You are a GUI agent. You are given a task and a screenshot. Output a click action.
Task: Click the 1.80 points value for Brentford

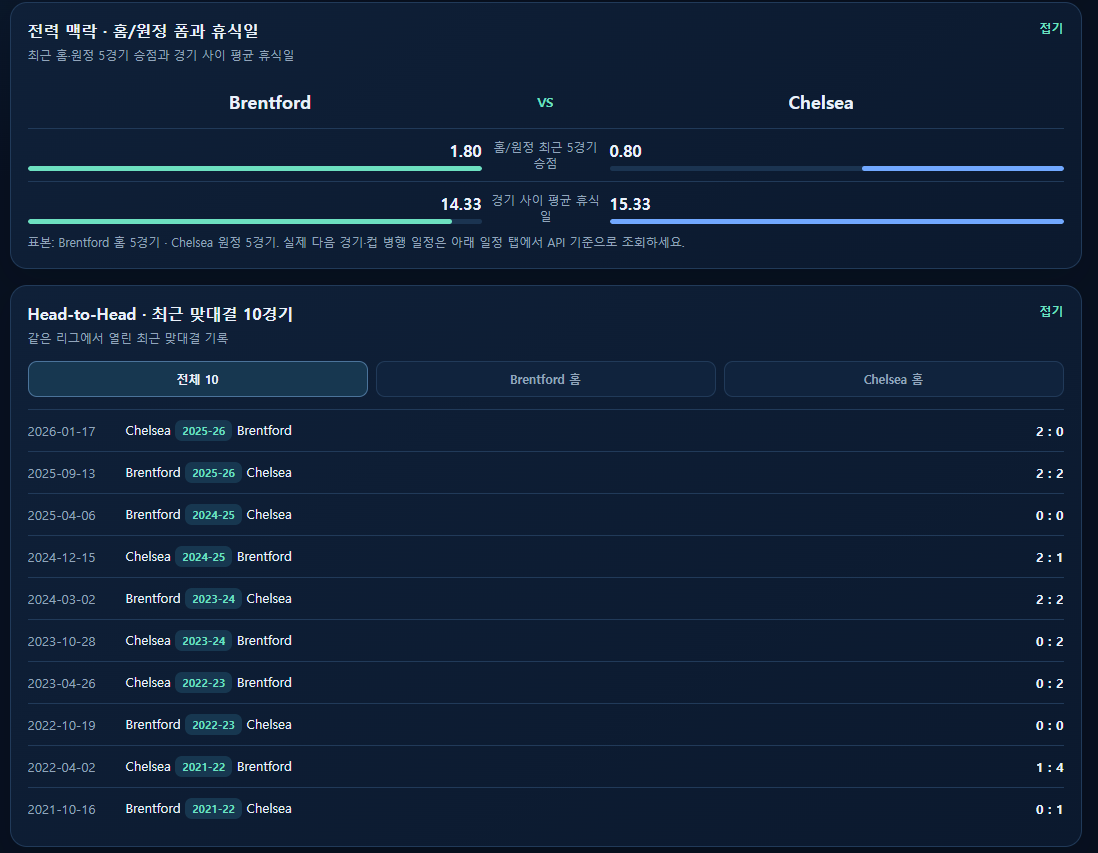tap(466, 151)
